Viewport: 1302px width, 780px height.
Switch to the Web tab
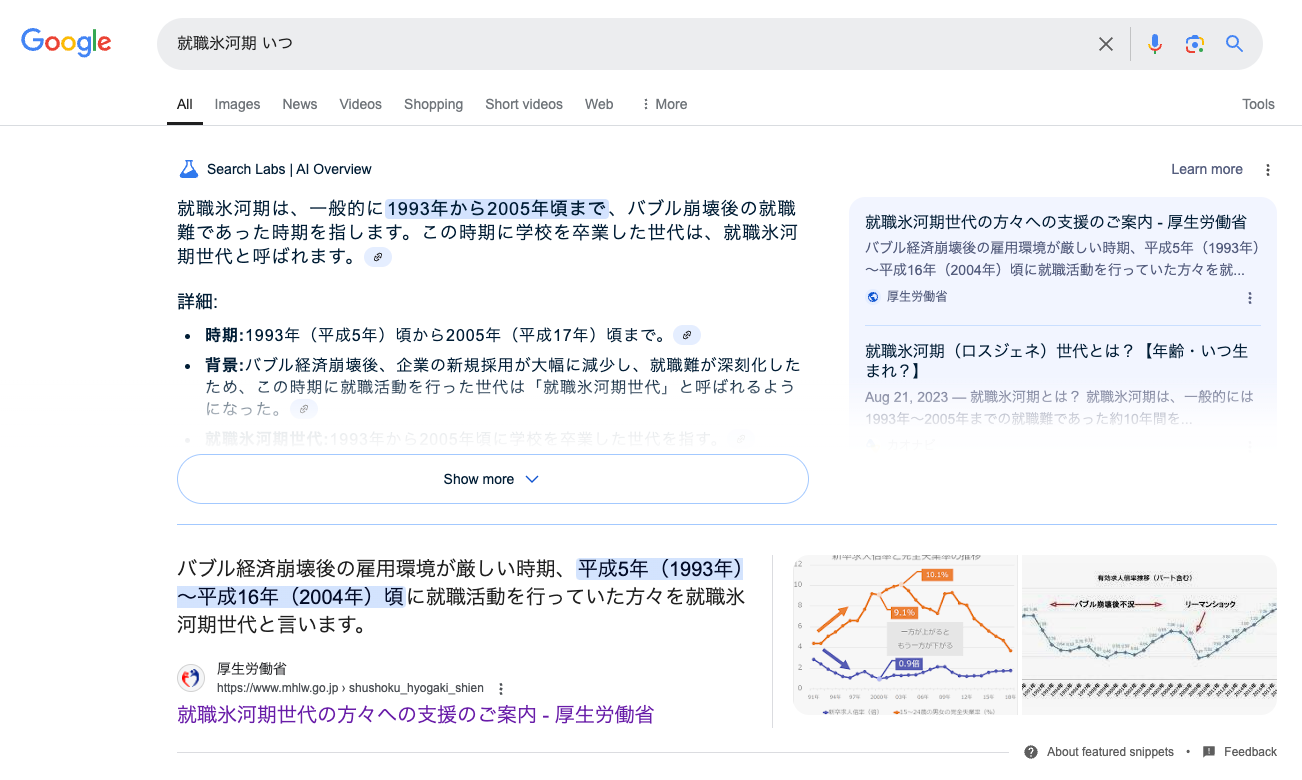click(599, 104)
